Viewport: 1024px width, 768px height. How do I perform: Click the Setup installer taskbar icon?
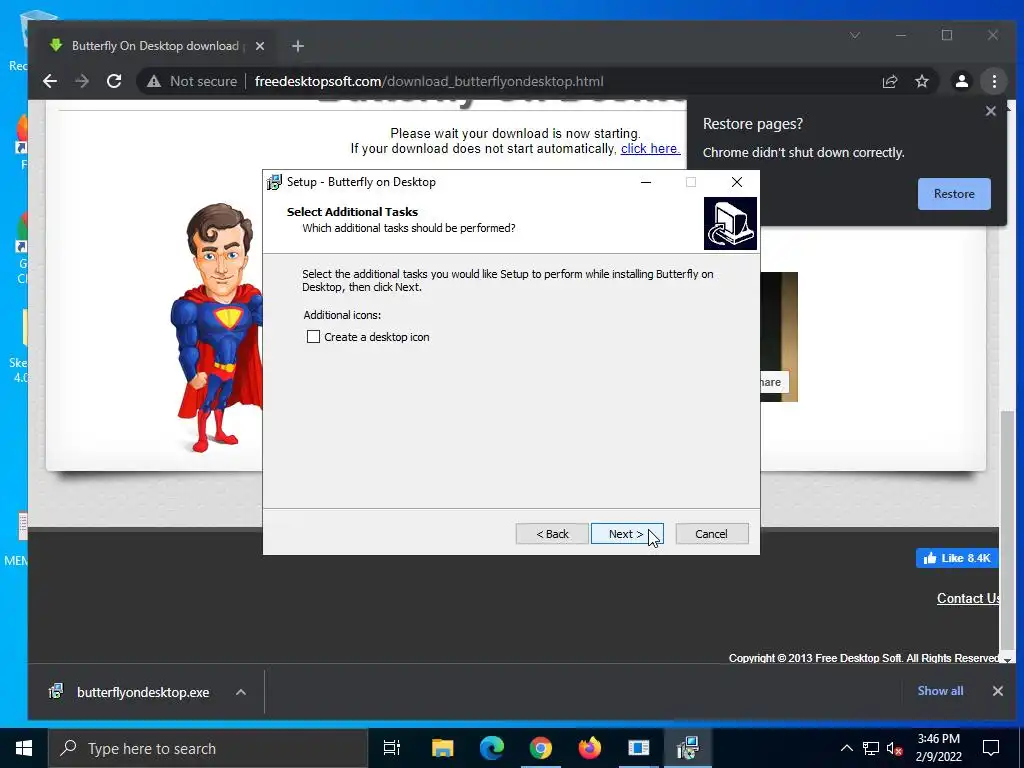coord(688,748)
